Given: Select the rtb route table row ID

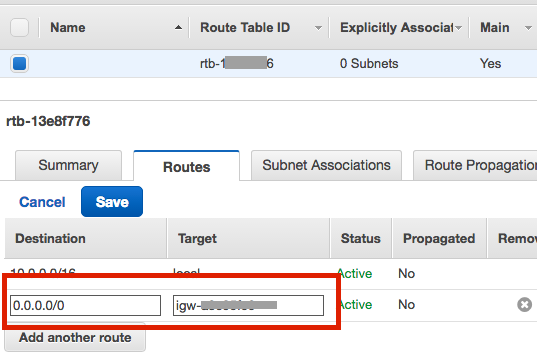Looking at the screenshot, I should pyautogui.click(x=237, y=63).
